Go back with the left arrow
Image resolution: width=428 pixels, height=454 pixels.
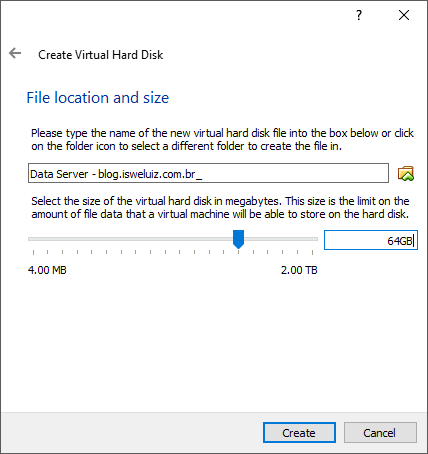pyautogui.click(x=15, y=53)
